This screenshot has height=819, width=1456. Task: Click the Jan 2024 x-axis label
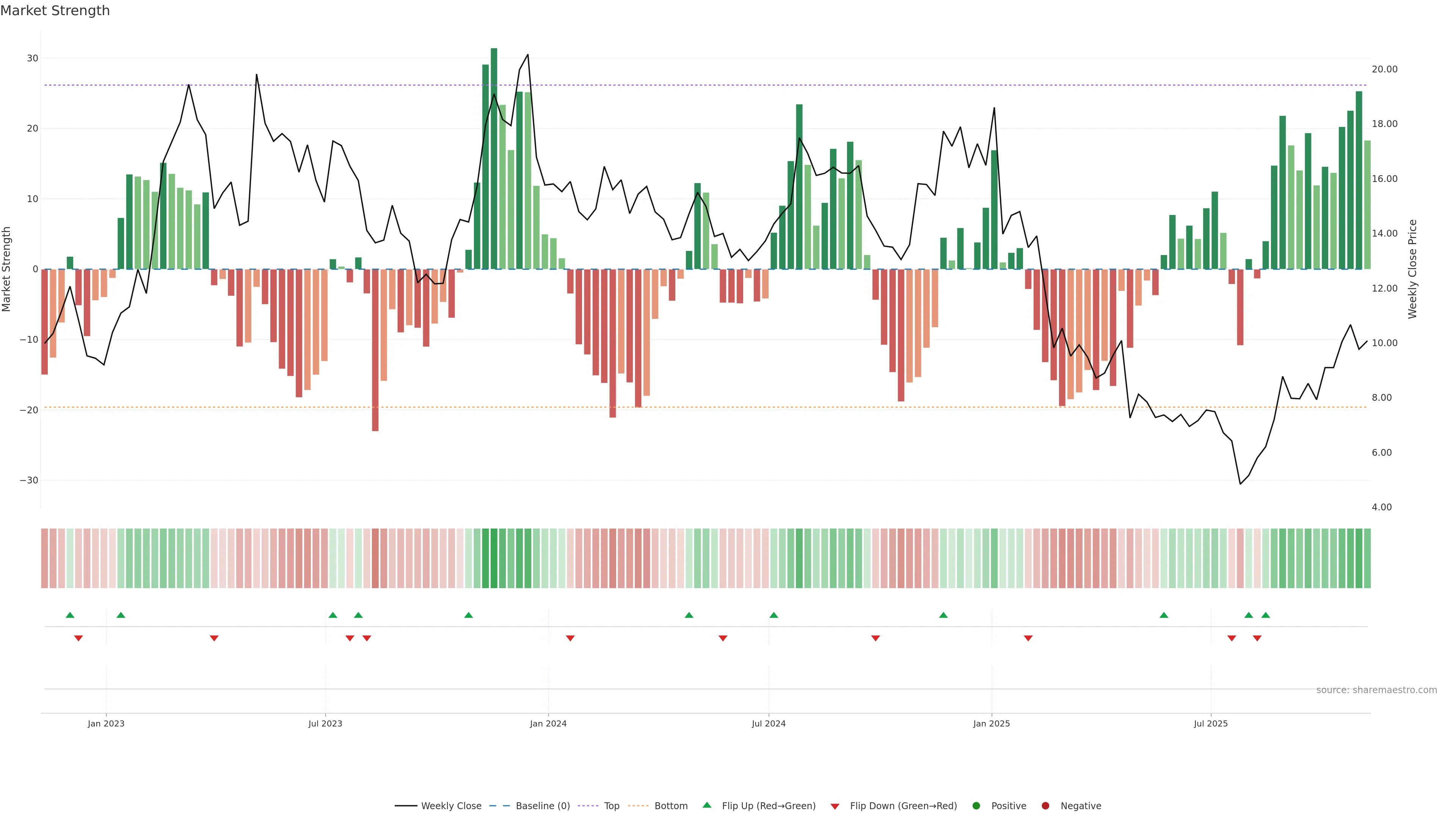pyautogui.click(x=548, y=723)
